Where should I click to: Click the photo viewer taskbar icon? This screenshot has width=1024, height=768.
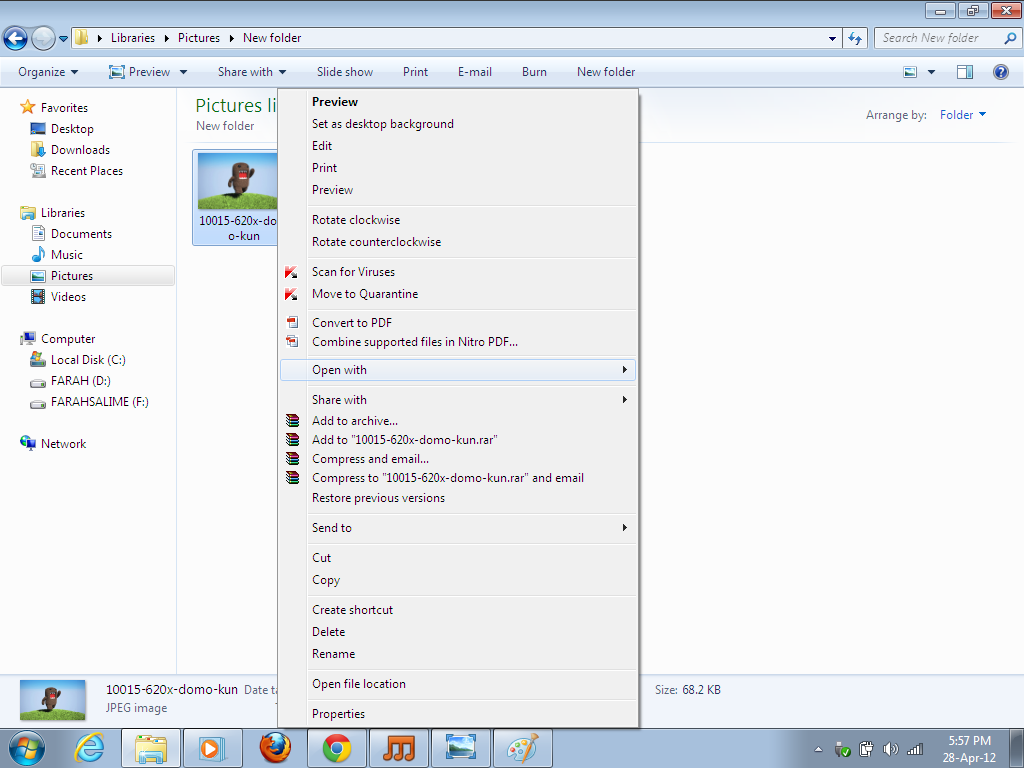click(x=460, y=748)
